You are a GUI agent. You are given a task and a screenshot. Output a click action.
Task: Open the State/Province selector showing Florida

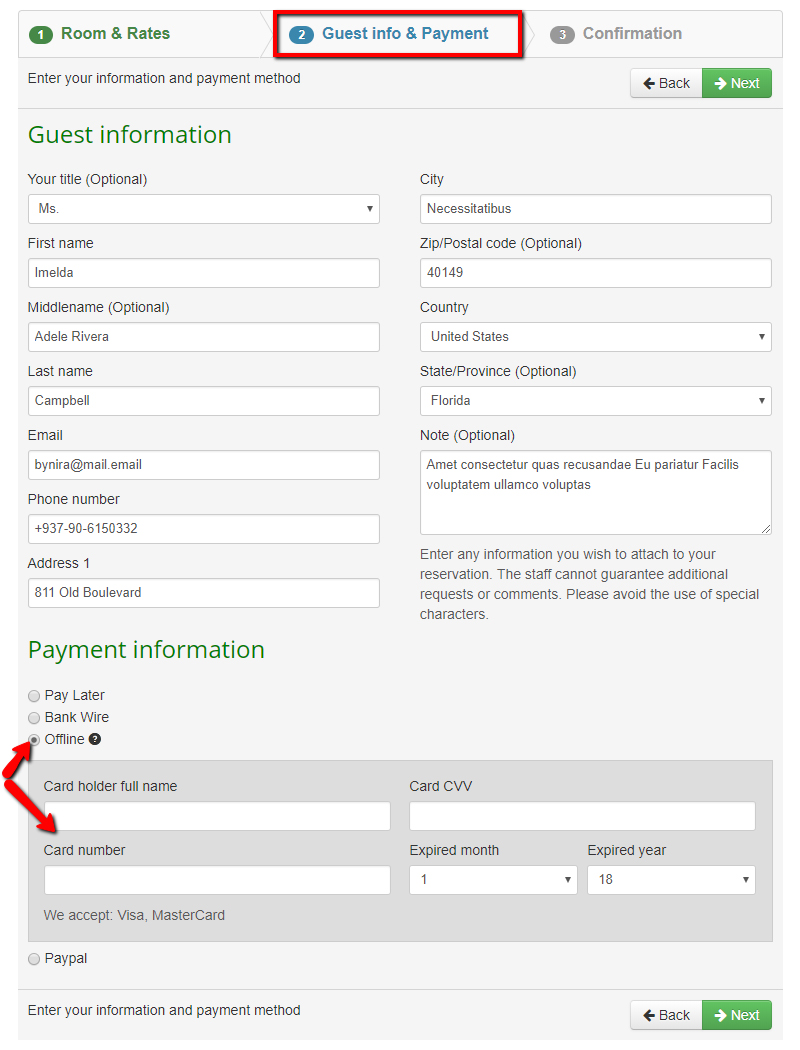click(595, 401)
